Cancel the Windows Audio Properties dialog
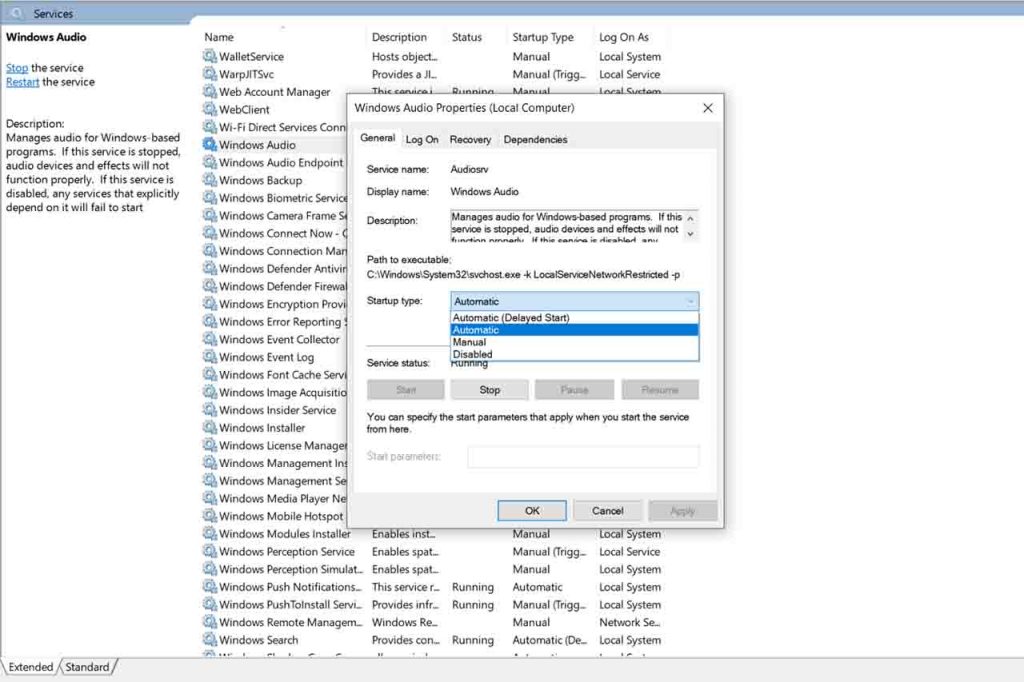 point(607,511)
